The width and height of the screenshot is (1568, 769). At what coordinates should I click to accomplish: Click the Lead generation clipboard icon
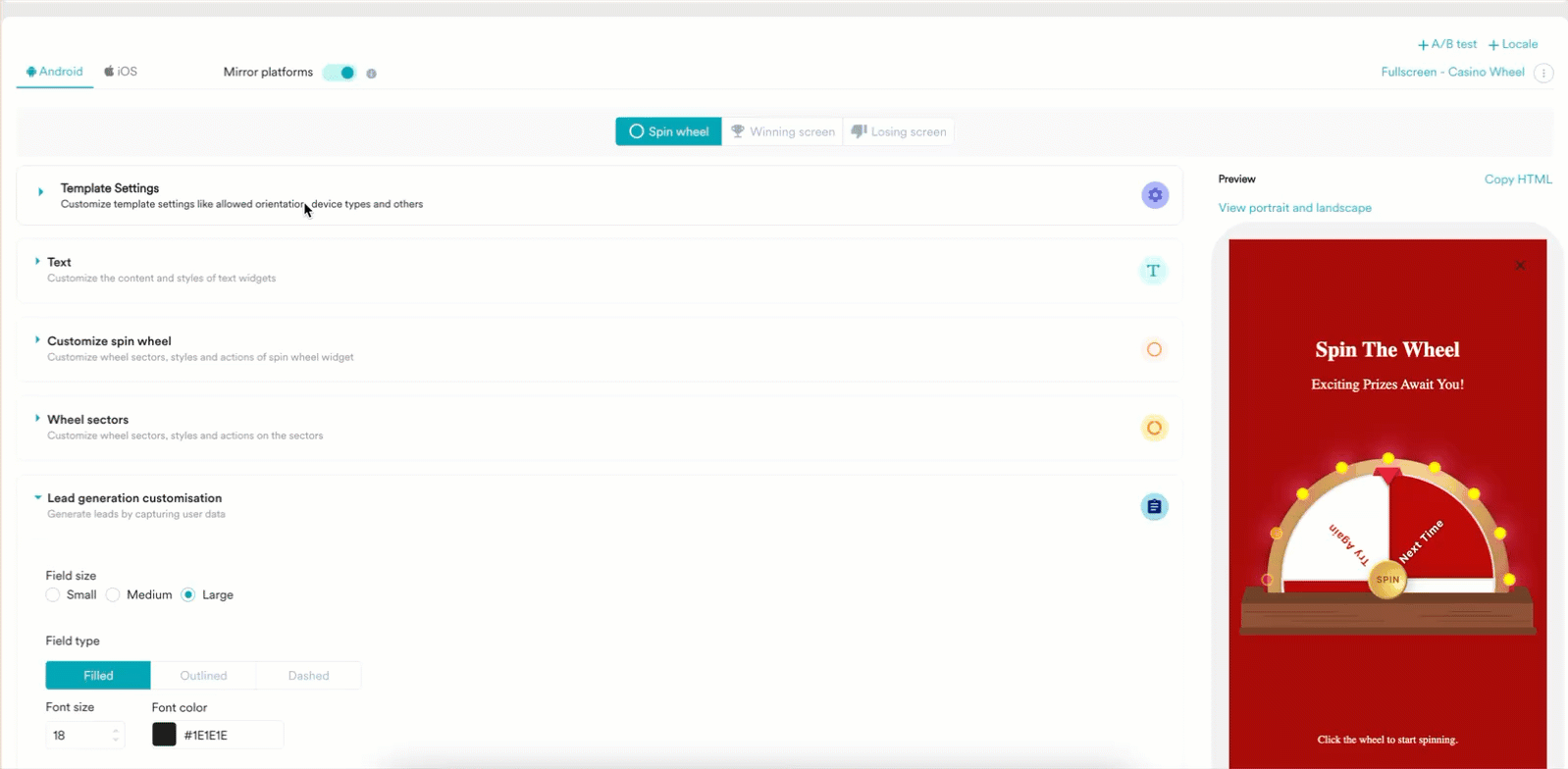pos(1154,507)
